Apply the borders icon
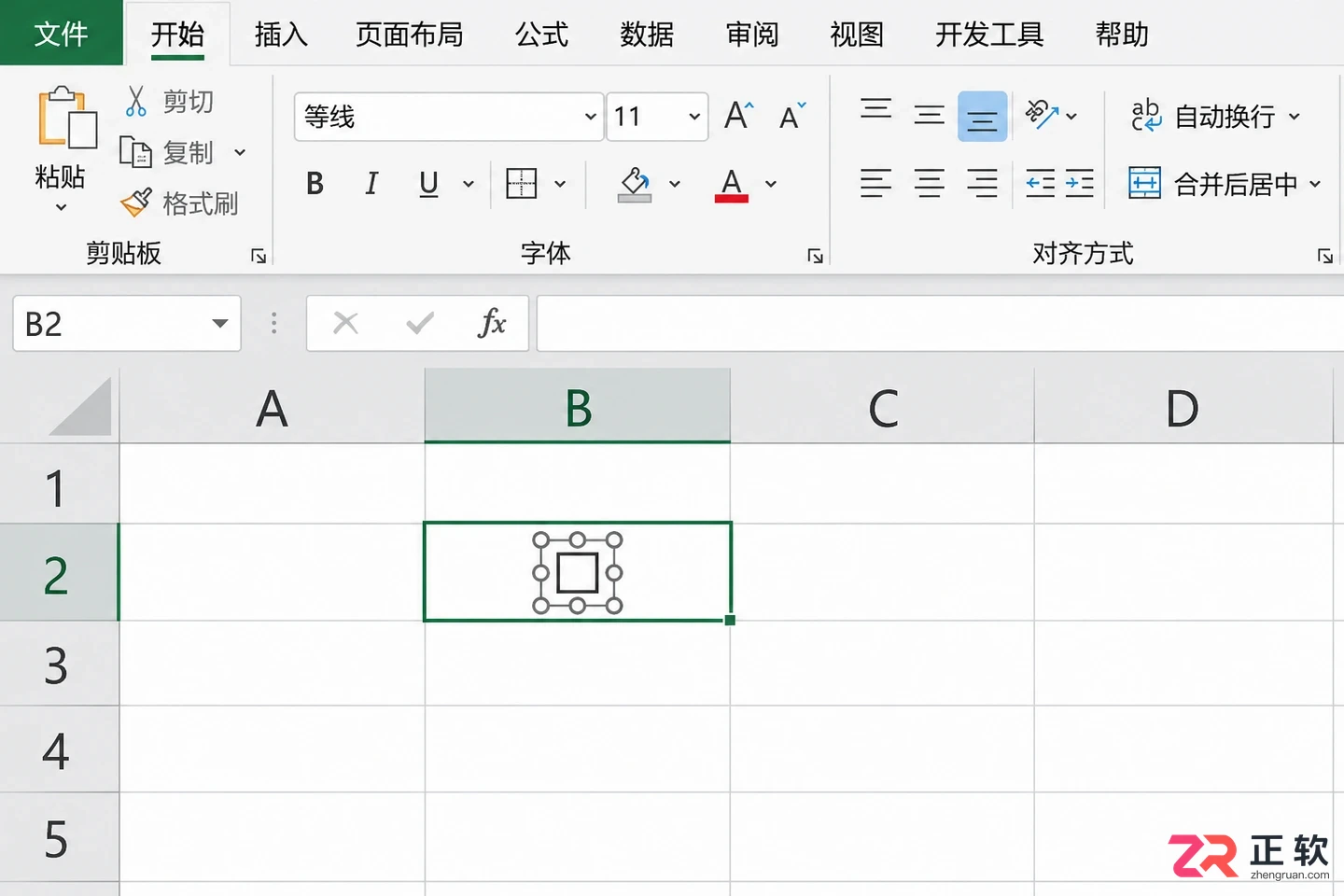1344x896 pixels. pyautogui.click(x=521, y=183)
